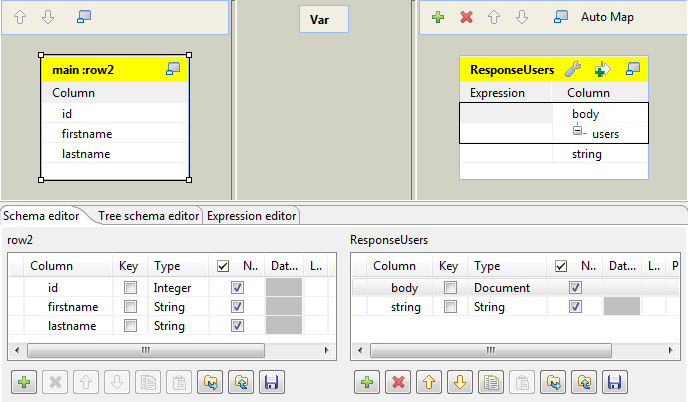The image size is (688, 402).
Task: Click the red X remove-output icon in top toolbar
Action: [466, 17]
